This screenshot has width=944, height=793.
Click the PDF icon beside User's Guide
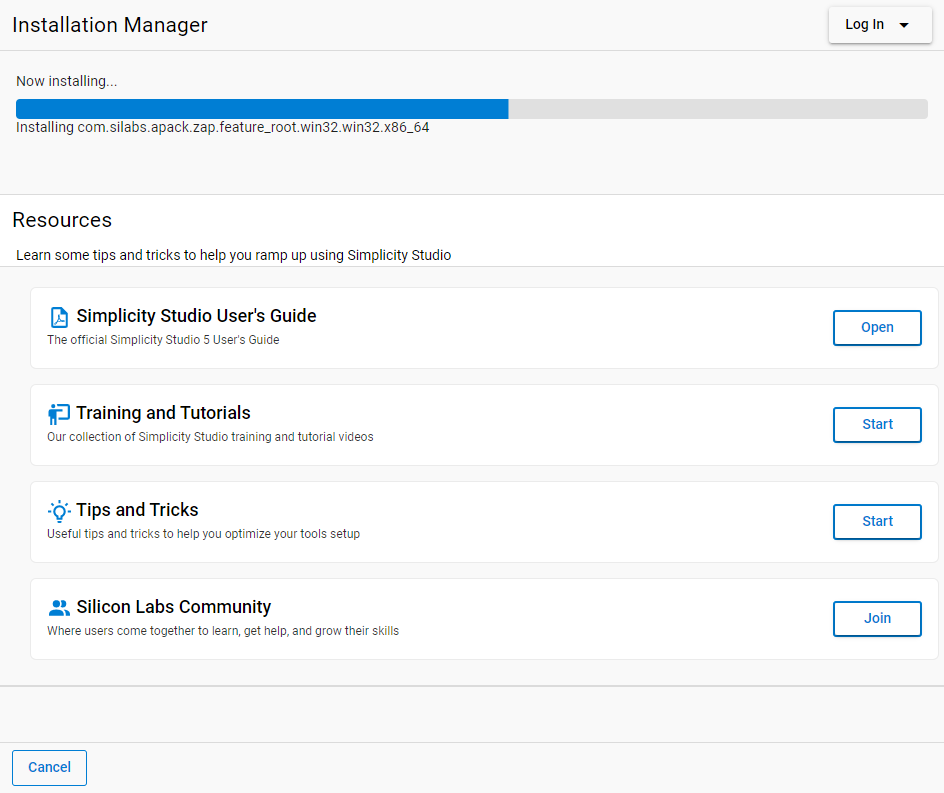(x=59, y=317)
